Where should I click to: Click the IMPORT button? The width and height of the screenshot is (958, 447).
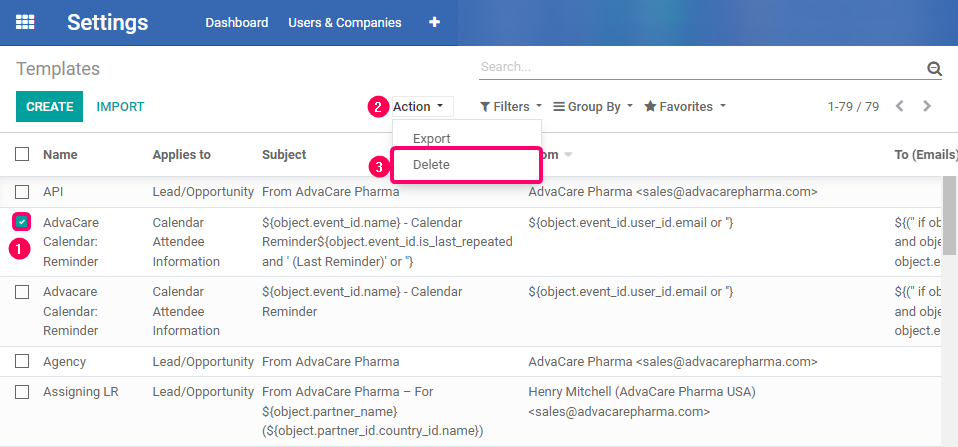pos(120,107)
